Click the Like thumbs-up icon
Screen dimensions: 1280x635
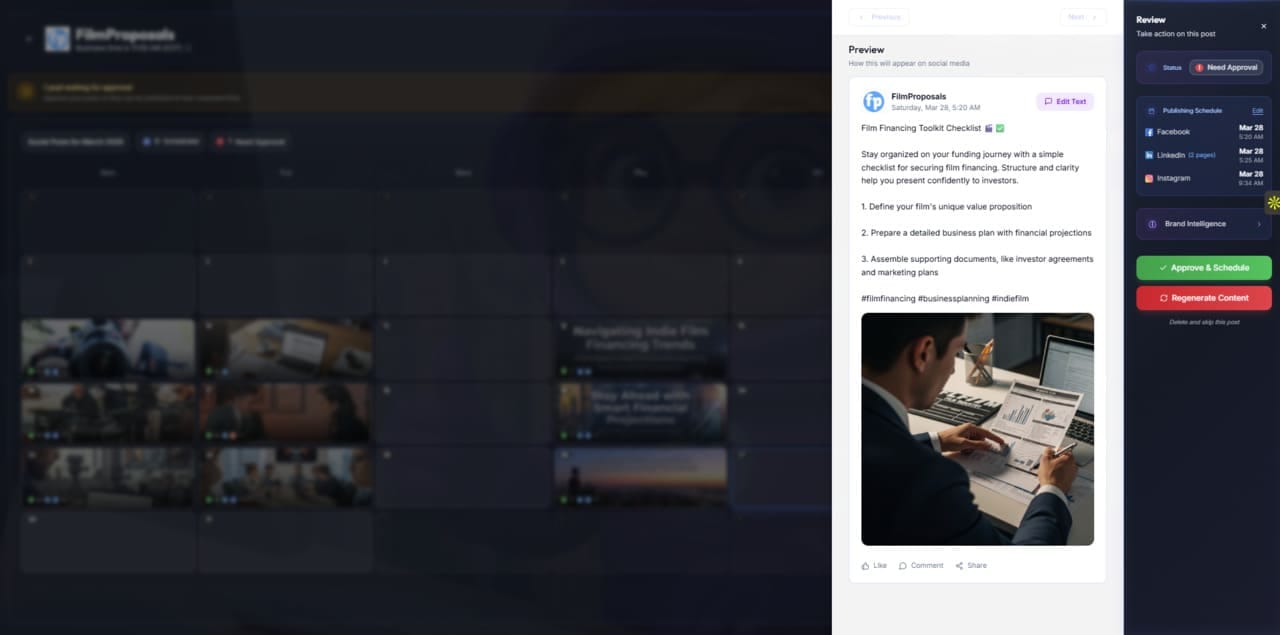[866, 566]
